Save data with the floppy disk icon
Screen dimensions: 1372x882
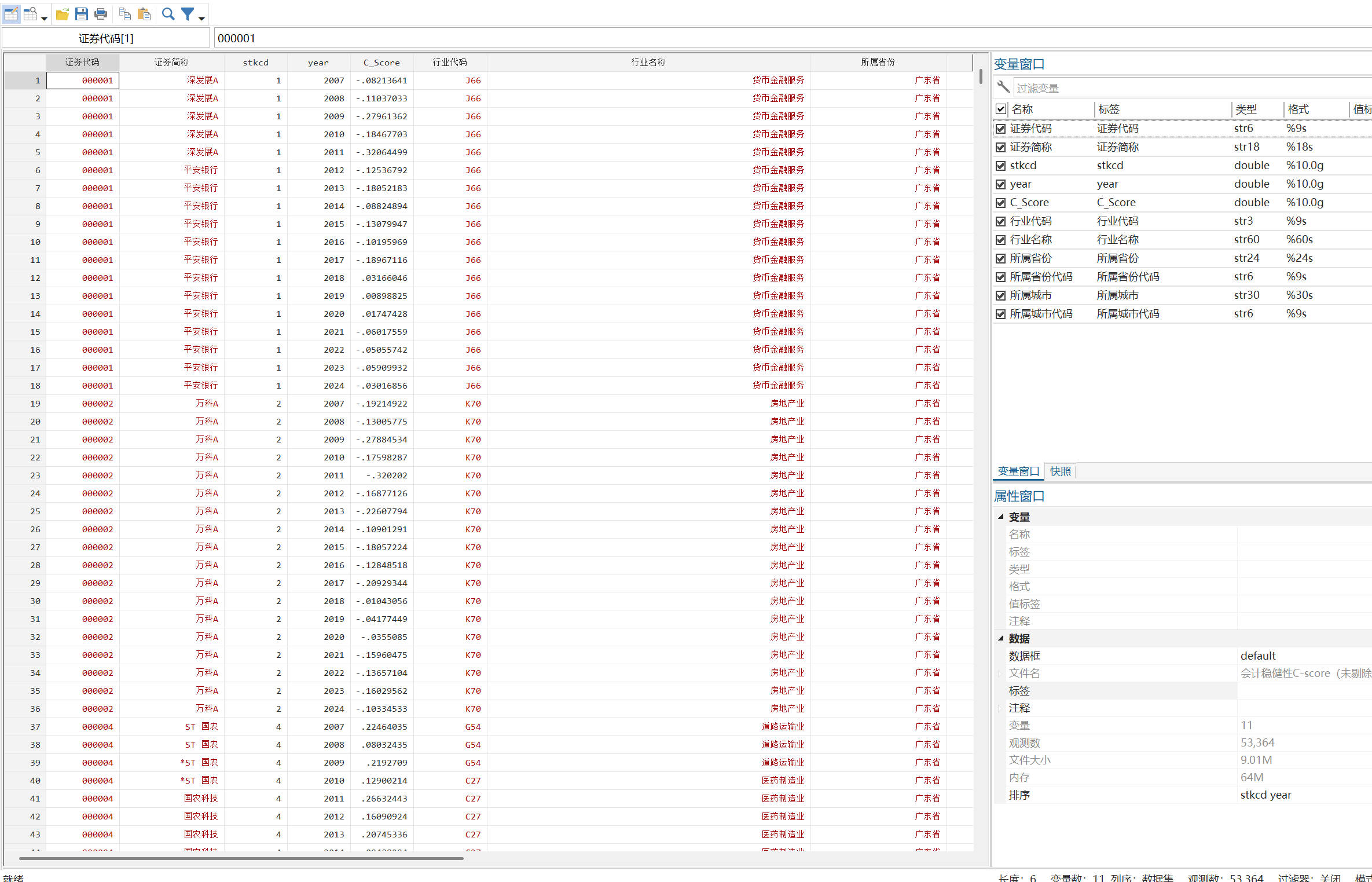tap(82, 14)
